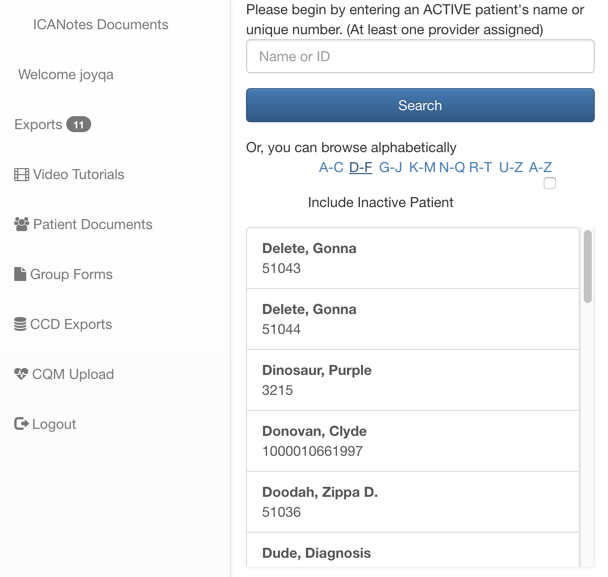Browse patients in the G-J range
Viewport: 608px width, 577px height.
tap(390, 168)
